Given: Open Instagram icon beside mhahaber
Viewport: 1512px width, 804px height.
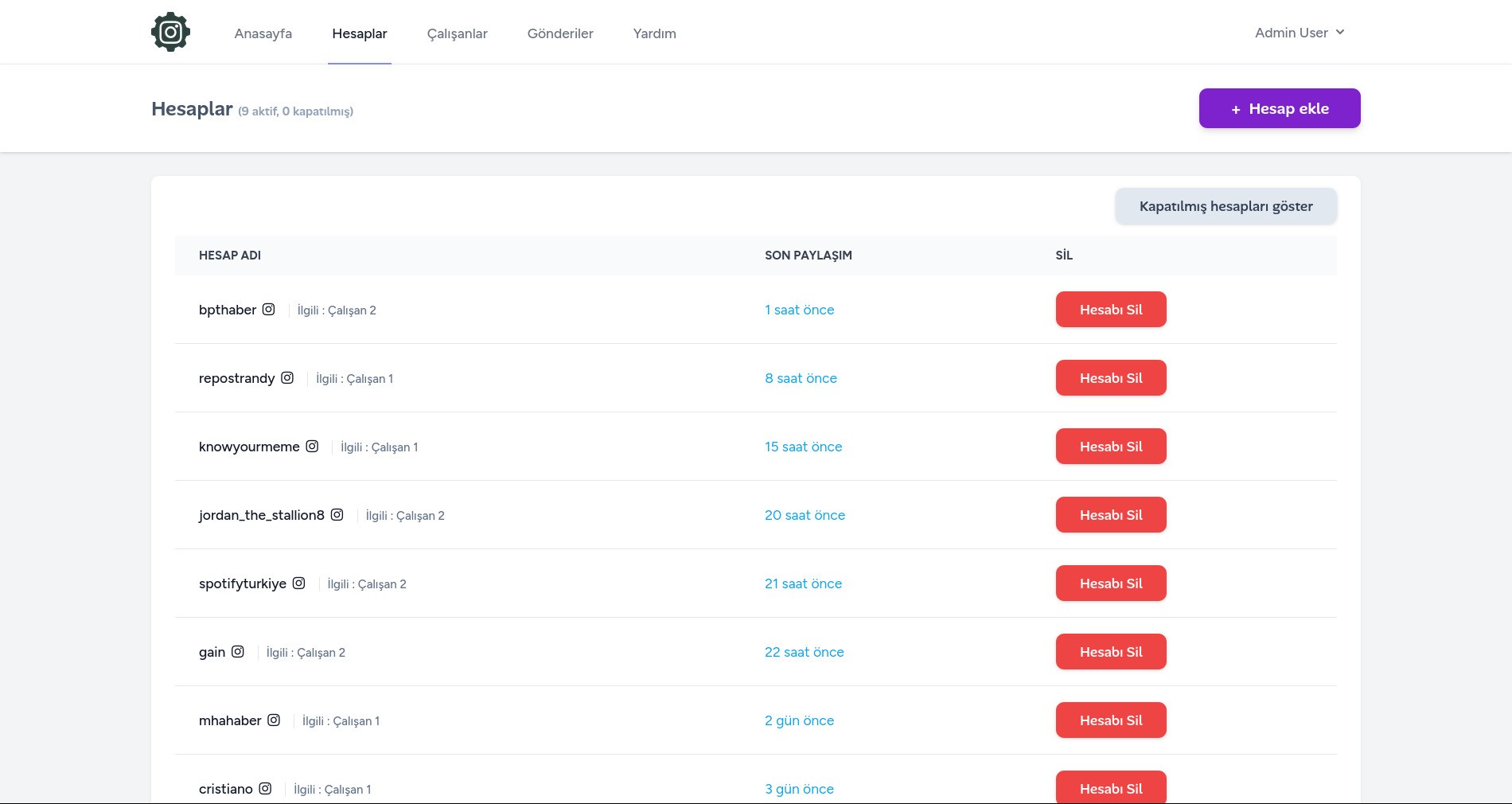Looking at the screenshot, I should click(x=274, y=720).
